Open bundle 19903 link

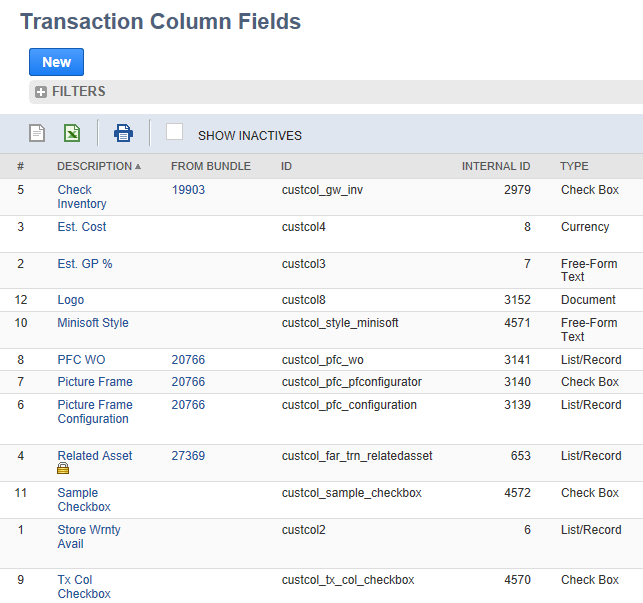[188, 190]
